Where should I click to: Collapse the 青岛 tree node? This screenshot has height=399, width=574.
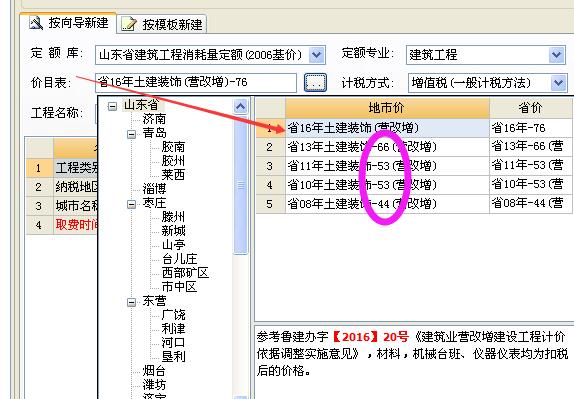pyautogui.click(x=131, y=134)
